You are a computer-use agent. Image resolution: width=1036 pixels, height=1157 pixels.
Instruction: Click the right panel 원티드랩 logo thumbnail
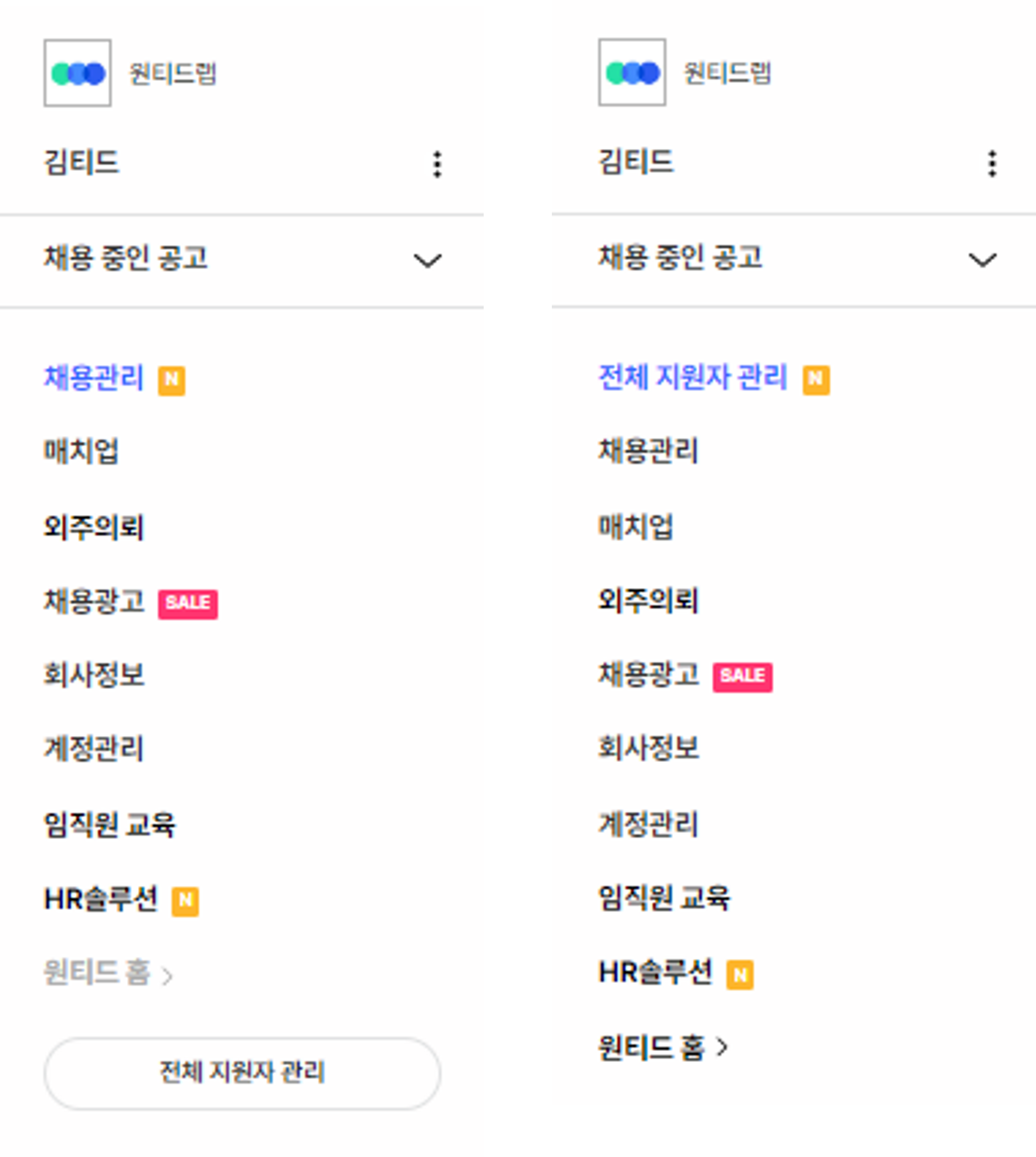(632, 72)
